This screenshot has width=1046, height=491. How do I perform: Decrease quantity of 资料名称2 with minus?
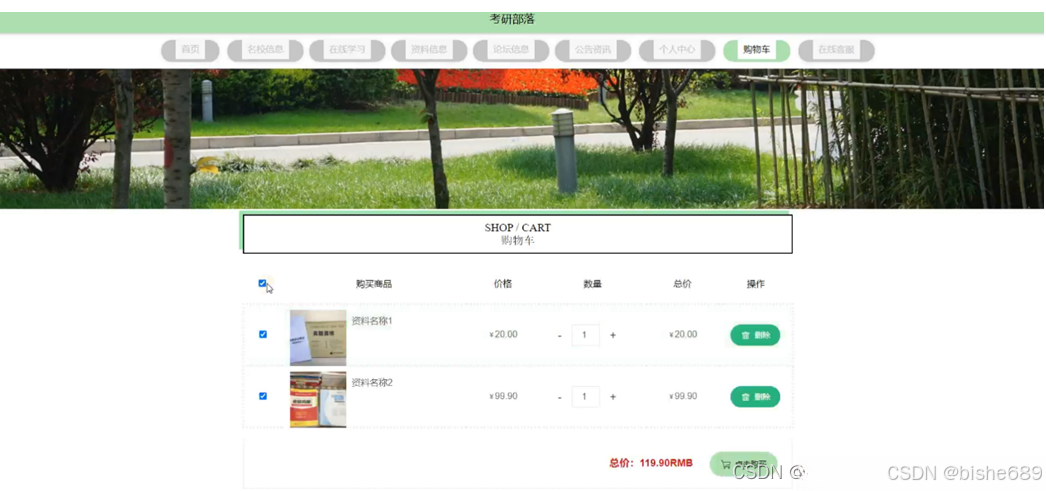560,397
